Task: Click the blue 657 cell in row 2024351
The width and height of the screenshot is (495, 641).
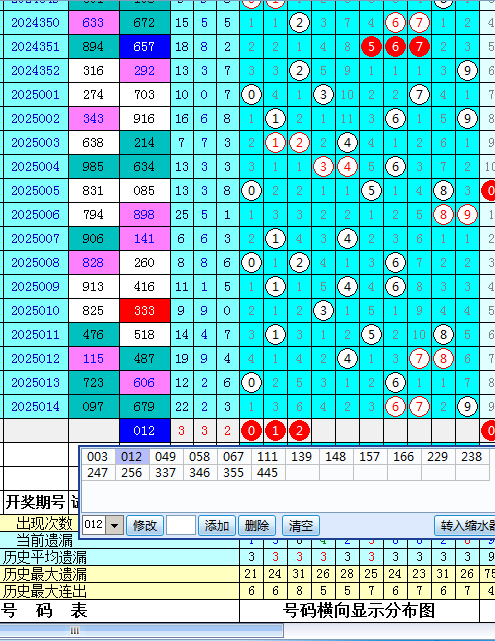Action: (144, 47)
